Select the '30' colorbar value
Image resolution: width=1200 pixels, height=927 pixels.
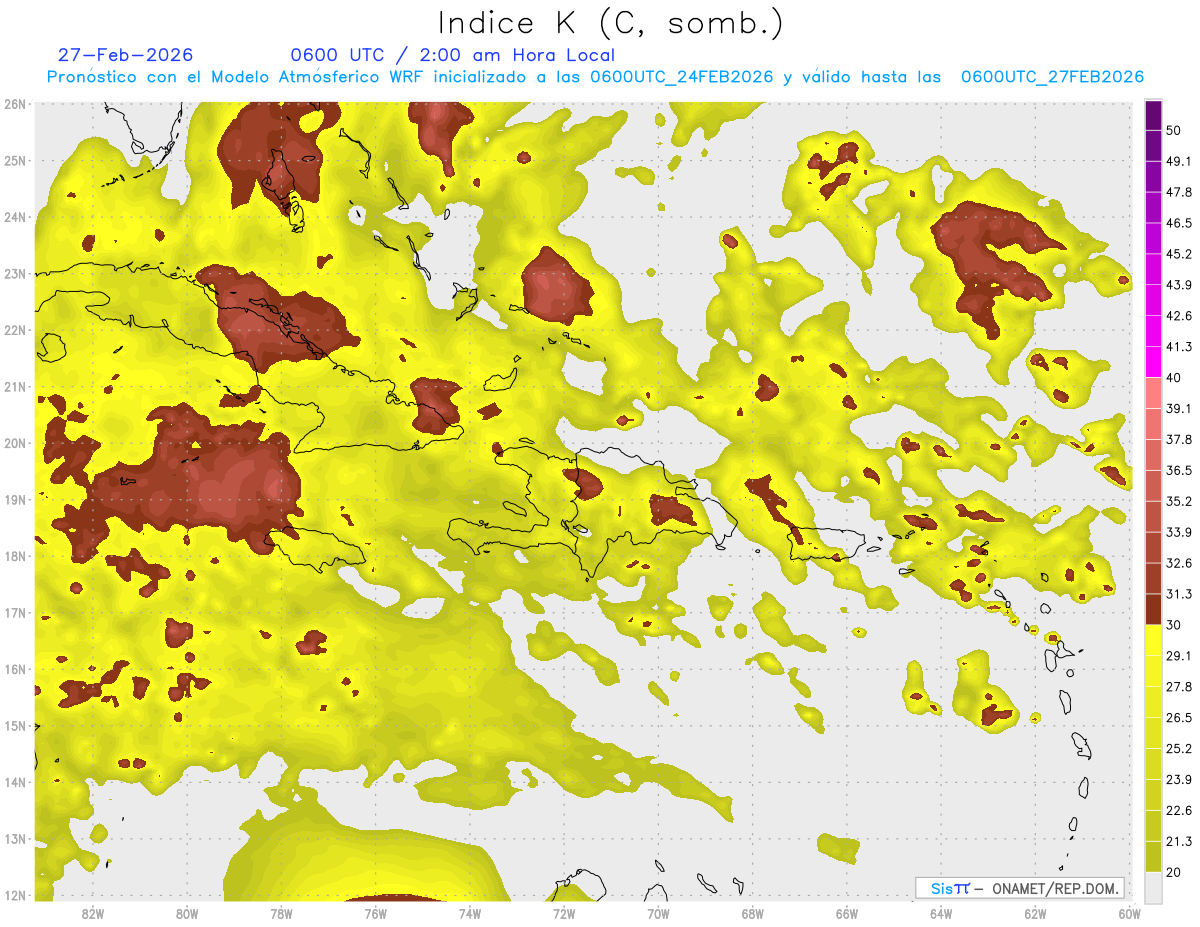point(1173,625)
